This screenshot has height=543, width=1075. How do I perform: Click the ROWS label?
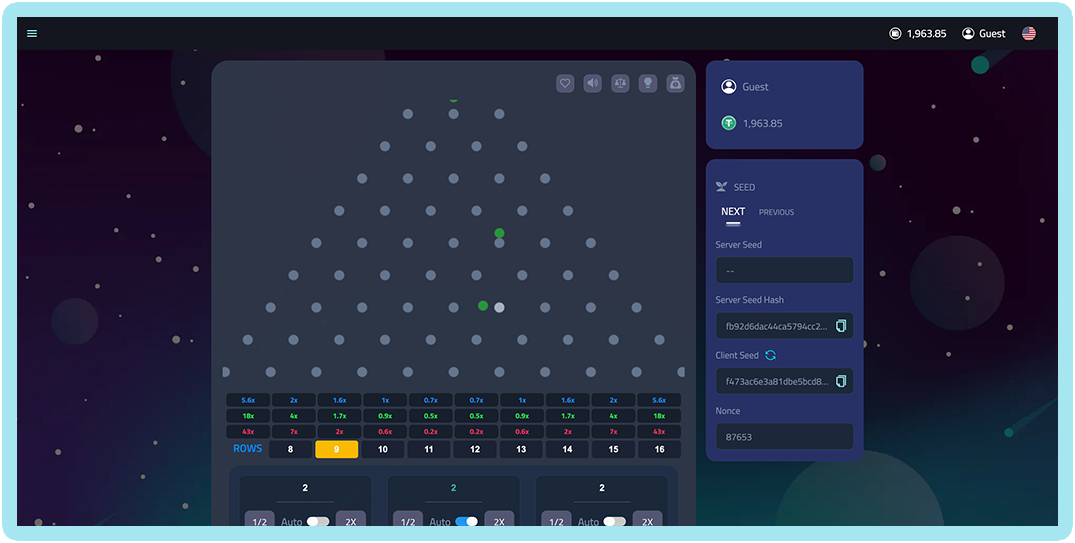click(247, 449)
